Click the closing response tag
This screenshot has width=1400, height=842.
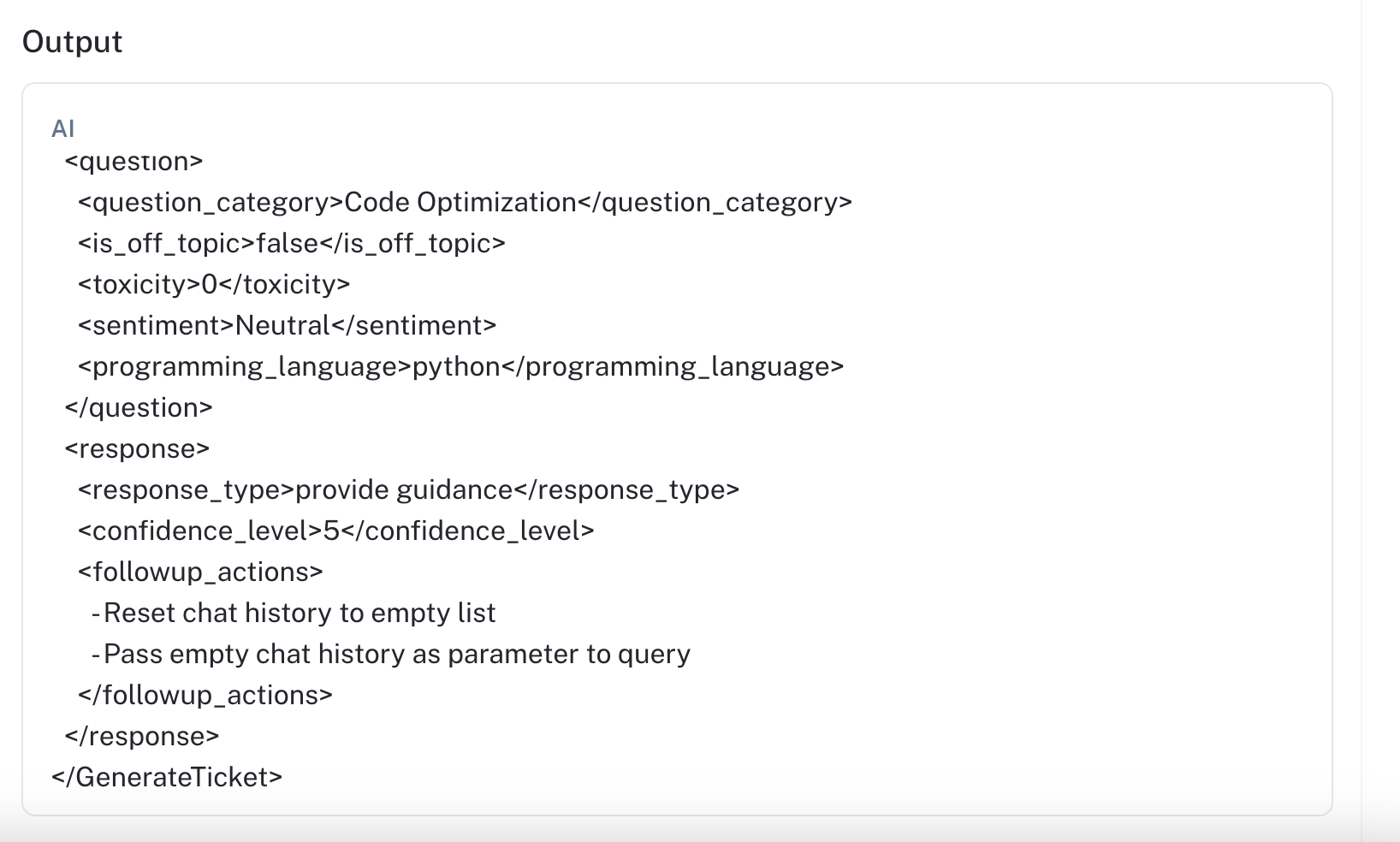coord(142,737)
